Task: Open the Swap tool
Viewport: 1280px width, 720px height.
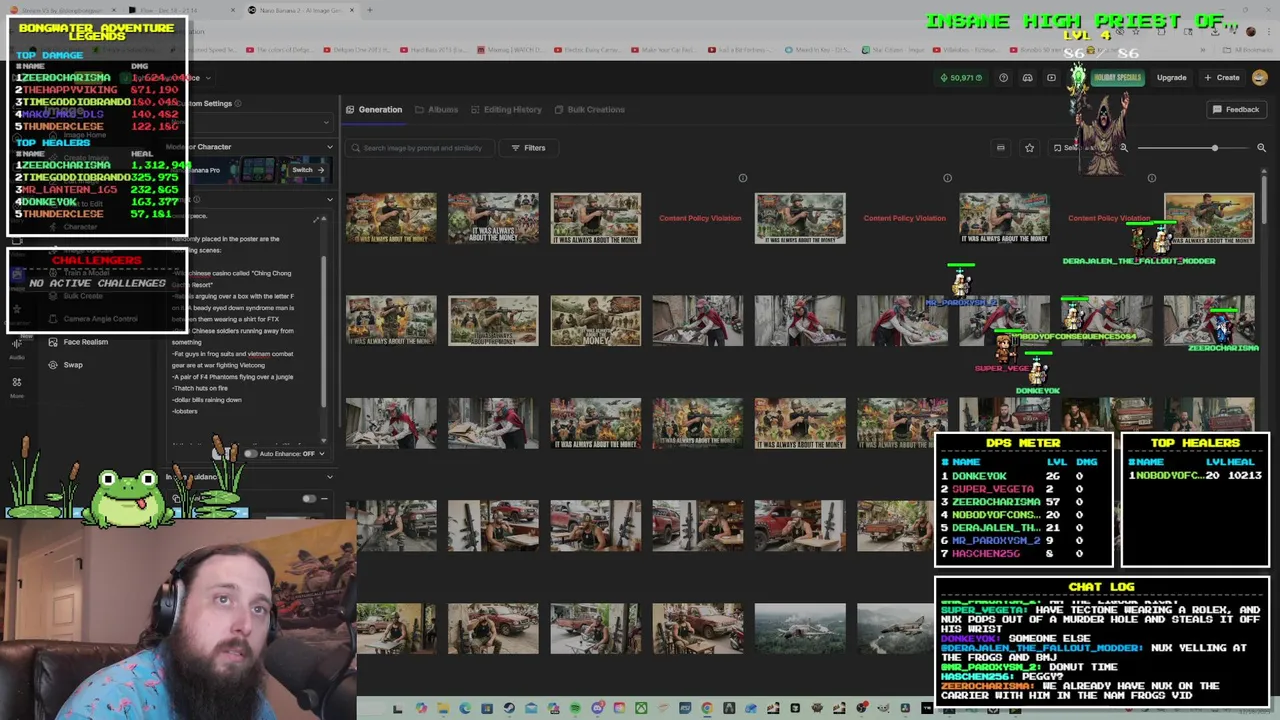Action: (66, 365)
